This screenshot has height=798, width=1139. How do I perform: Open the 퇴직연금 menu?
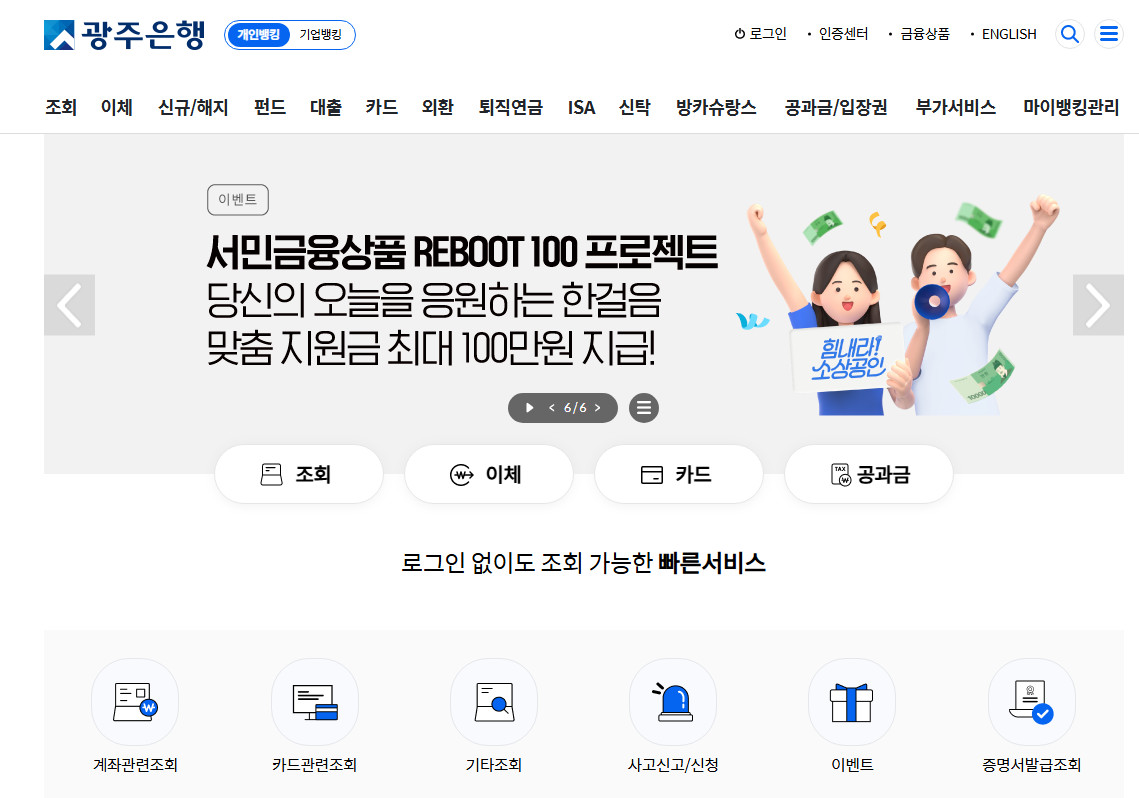(x=511, y=107)
